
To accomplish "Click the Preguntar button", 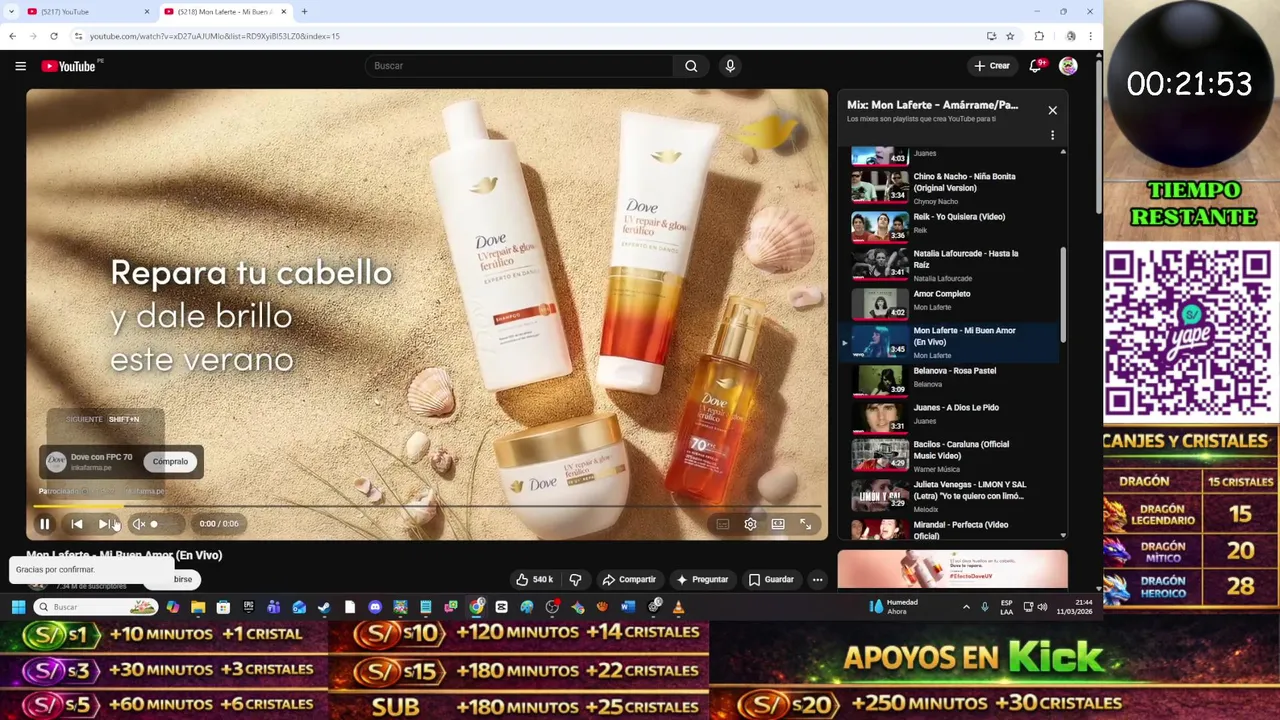I will [x=702, y=580].
